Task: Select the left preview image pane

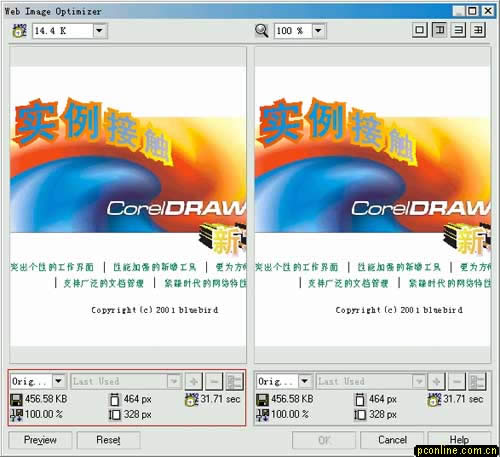Action: (x=128, y=205)
